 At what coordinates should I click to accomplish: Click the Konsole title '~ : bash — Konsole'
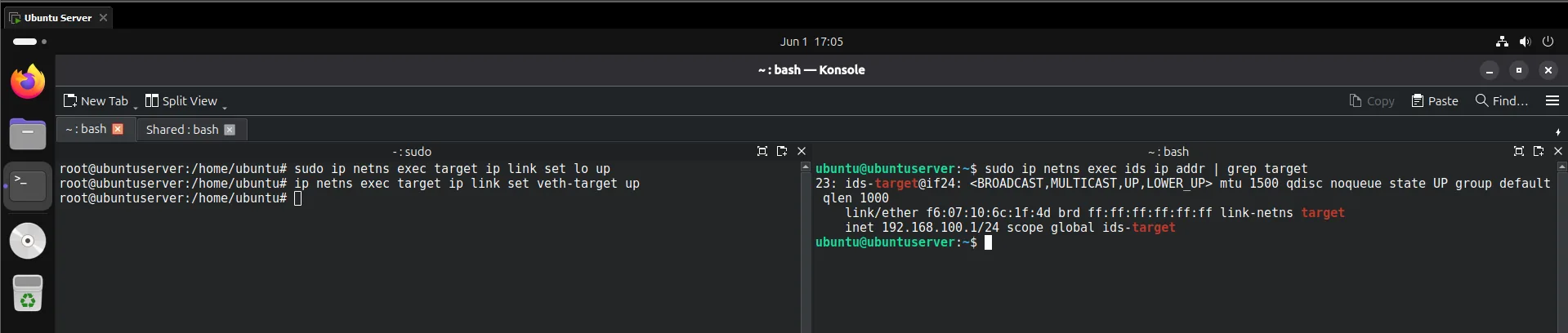[x=811, y=70]
